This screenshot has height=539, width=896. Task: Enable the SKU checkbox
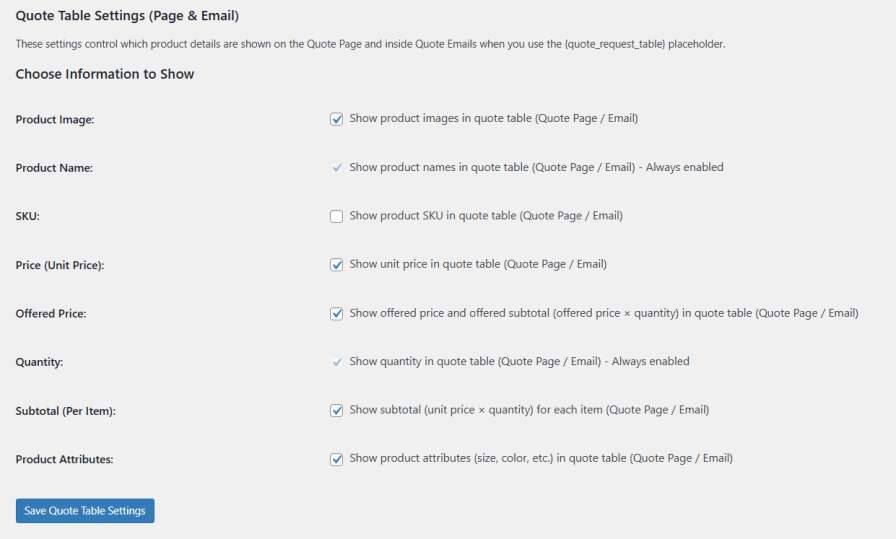pos(337,216)
